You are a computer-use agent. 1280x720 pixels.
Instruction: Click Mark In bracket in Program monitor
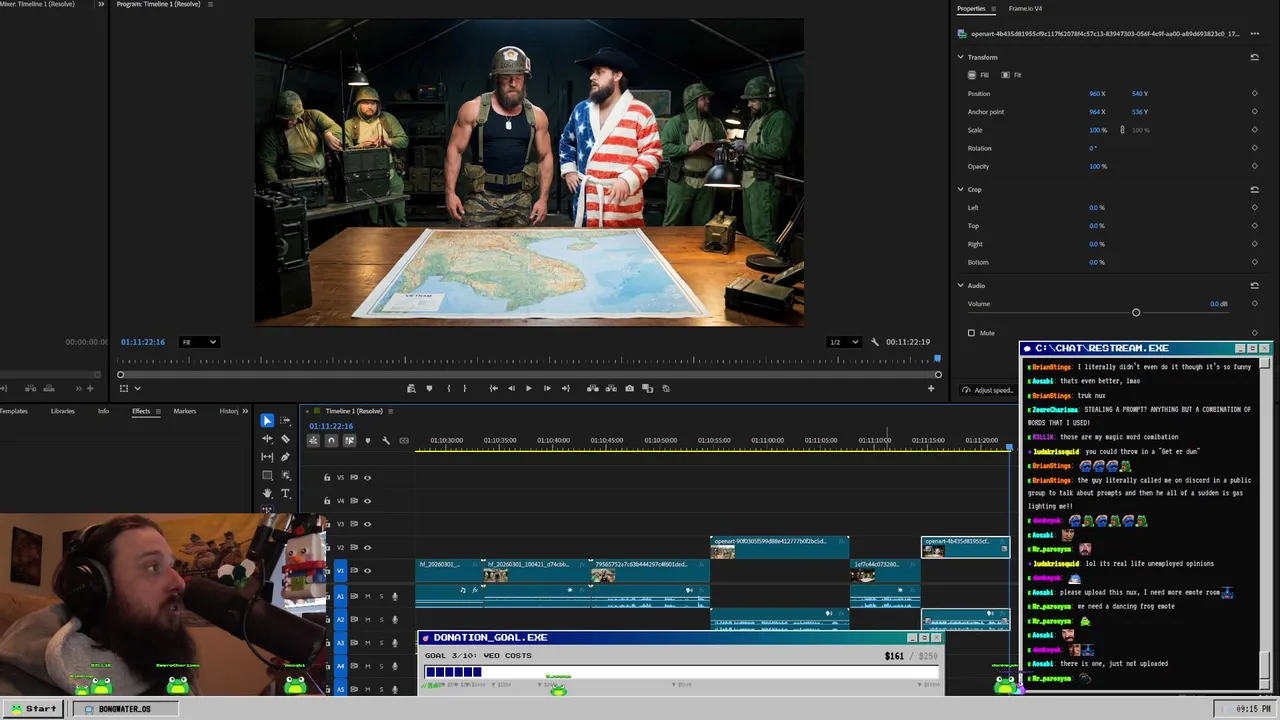(x=448, y=388)
